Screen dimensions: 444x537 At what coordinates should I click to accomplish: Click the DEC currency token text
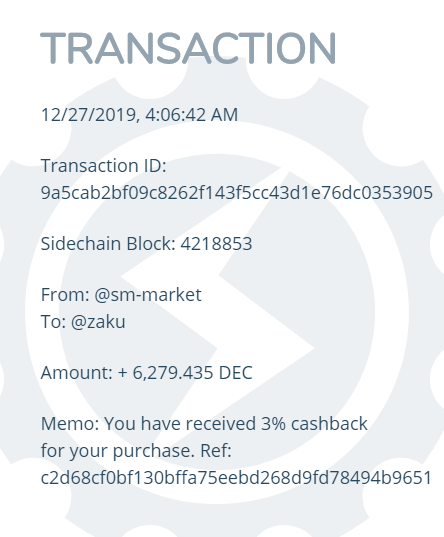(235, 373)
